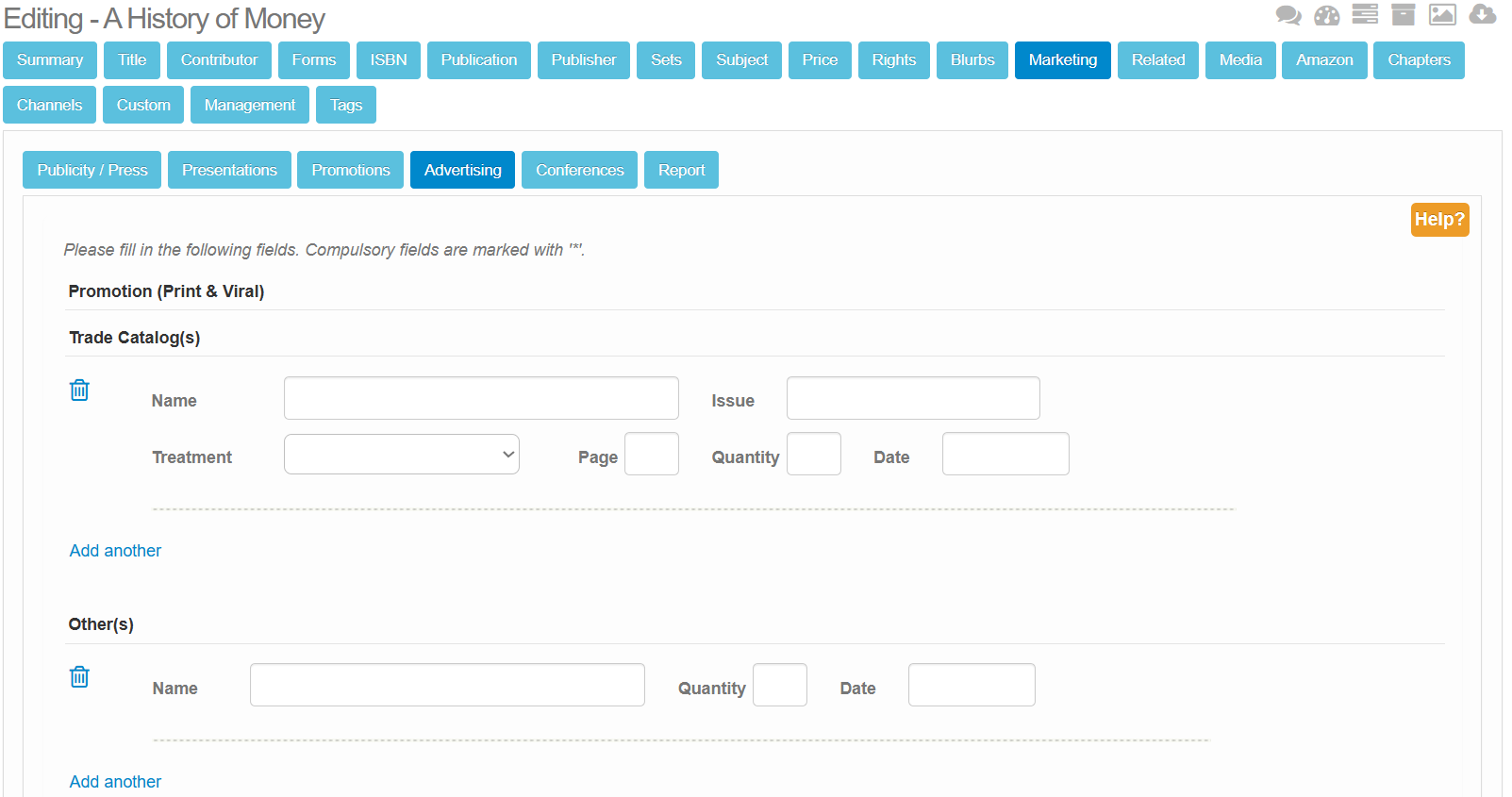Viewport: 1512px width, 797px height.
Task: Open the archive box icon
Action: (x=1404, y=14)
